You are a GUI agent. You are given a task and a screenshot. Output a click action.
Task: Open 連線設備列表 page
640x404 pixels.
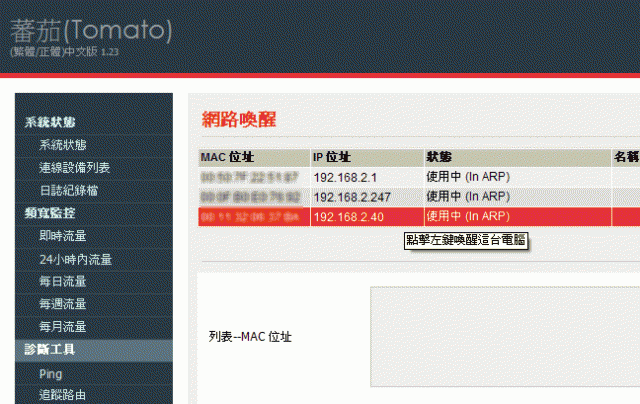(x=74, y=168)
